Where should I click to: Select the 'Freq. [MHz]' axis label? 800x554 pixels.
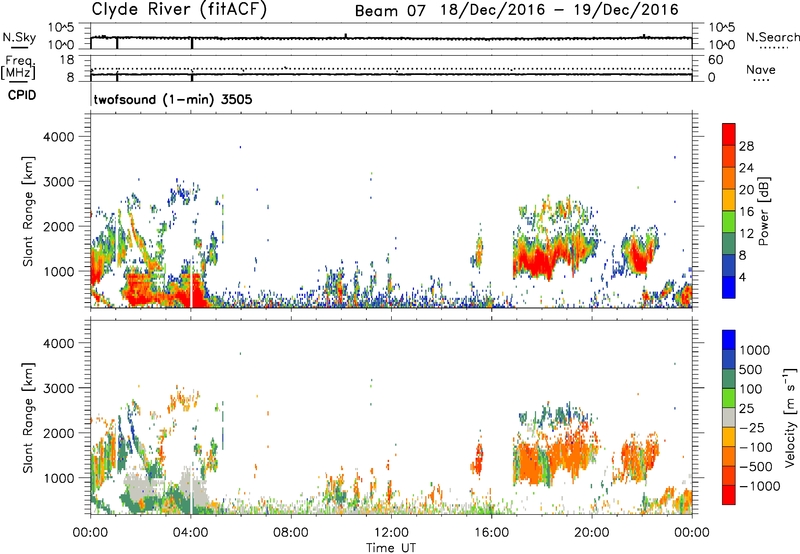click(x=18, y=68)
